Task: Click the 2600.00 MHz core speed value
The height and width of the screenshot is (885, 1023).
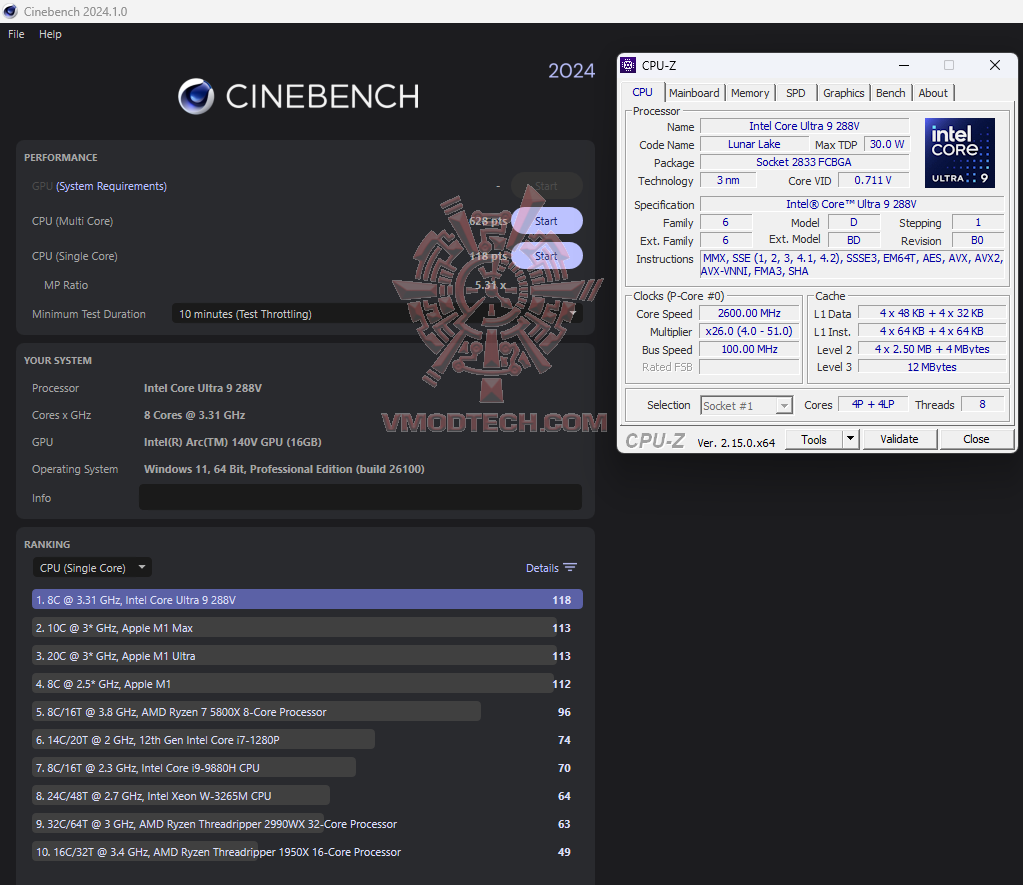Action: point(749,313)
